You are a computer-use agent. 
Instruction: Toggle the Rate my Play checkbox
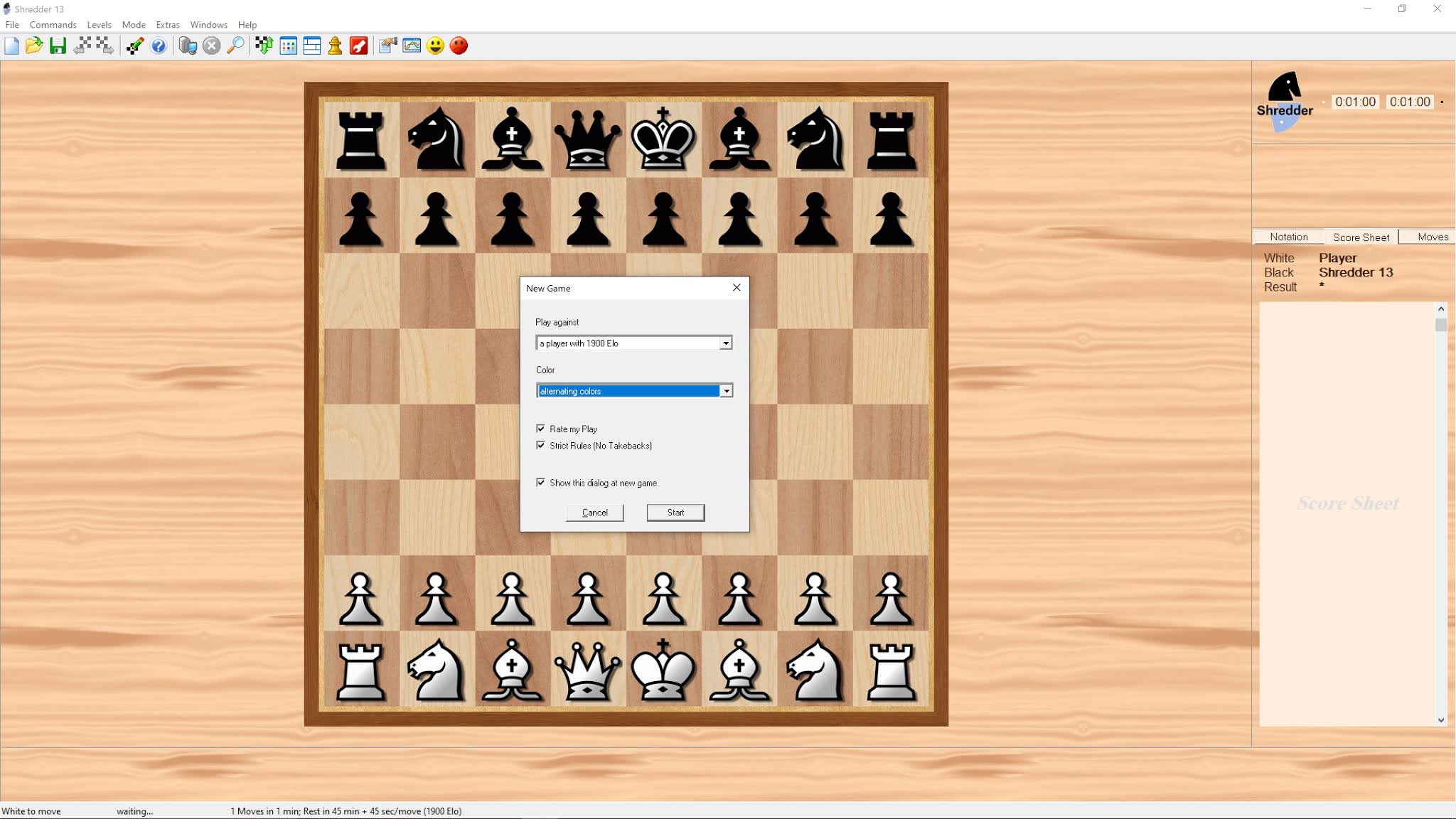point(541,428)
